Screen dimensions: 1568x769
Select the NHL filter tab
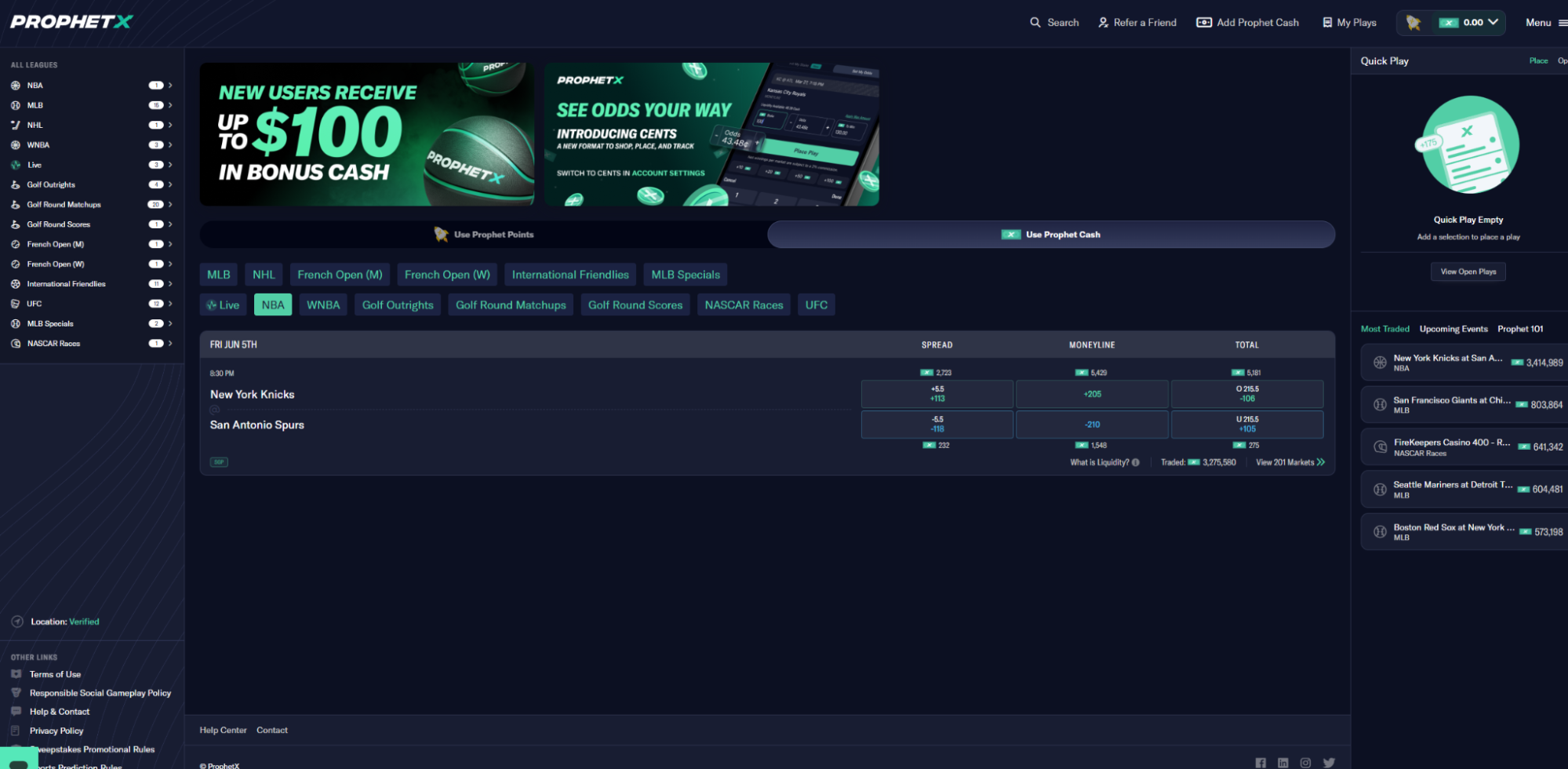tap(264, 275)
